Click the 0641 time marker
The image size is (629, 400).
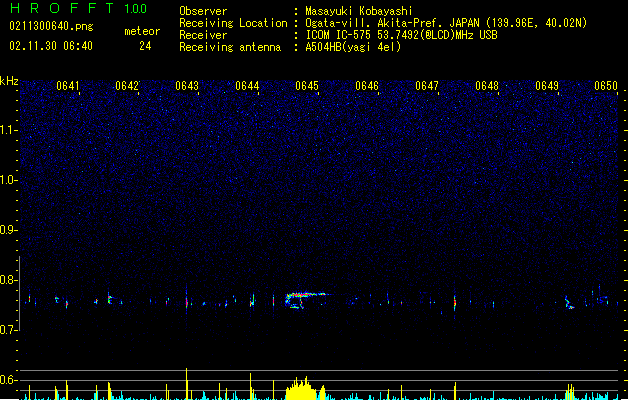[67, 86]
